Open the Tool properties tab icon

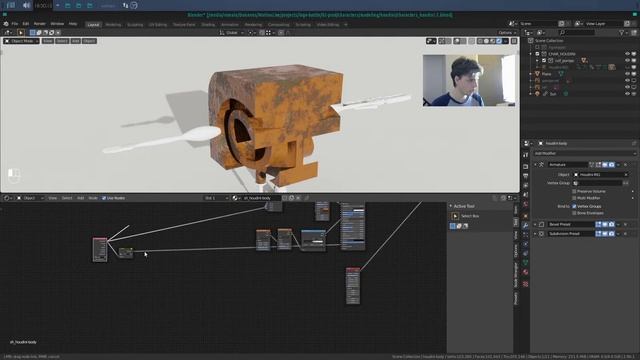pos(526,155)
